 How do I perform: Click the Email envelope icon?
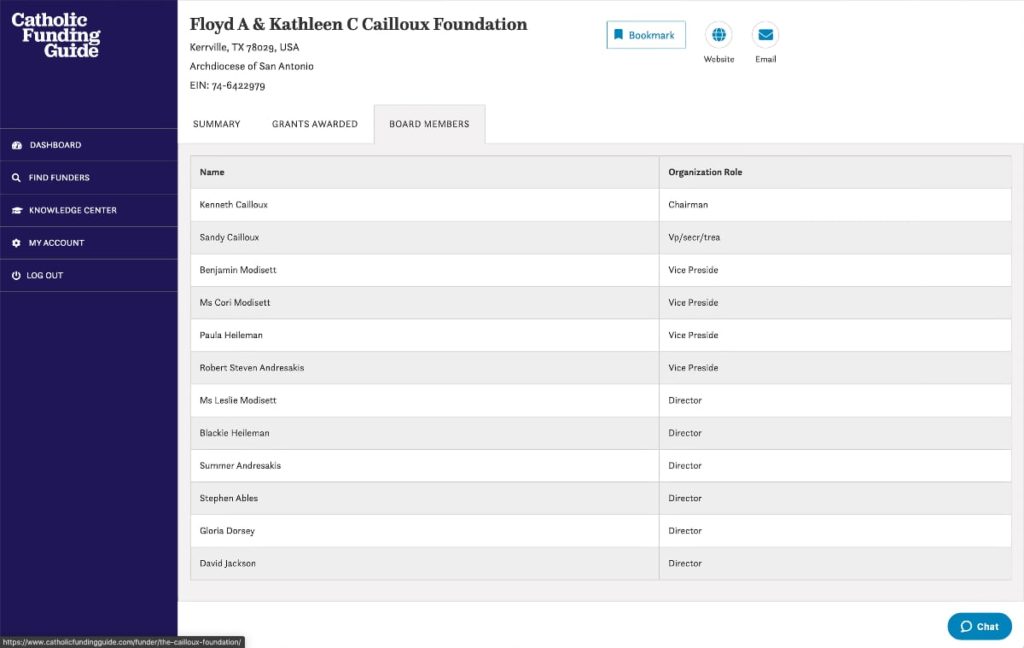[765, 35]
